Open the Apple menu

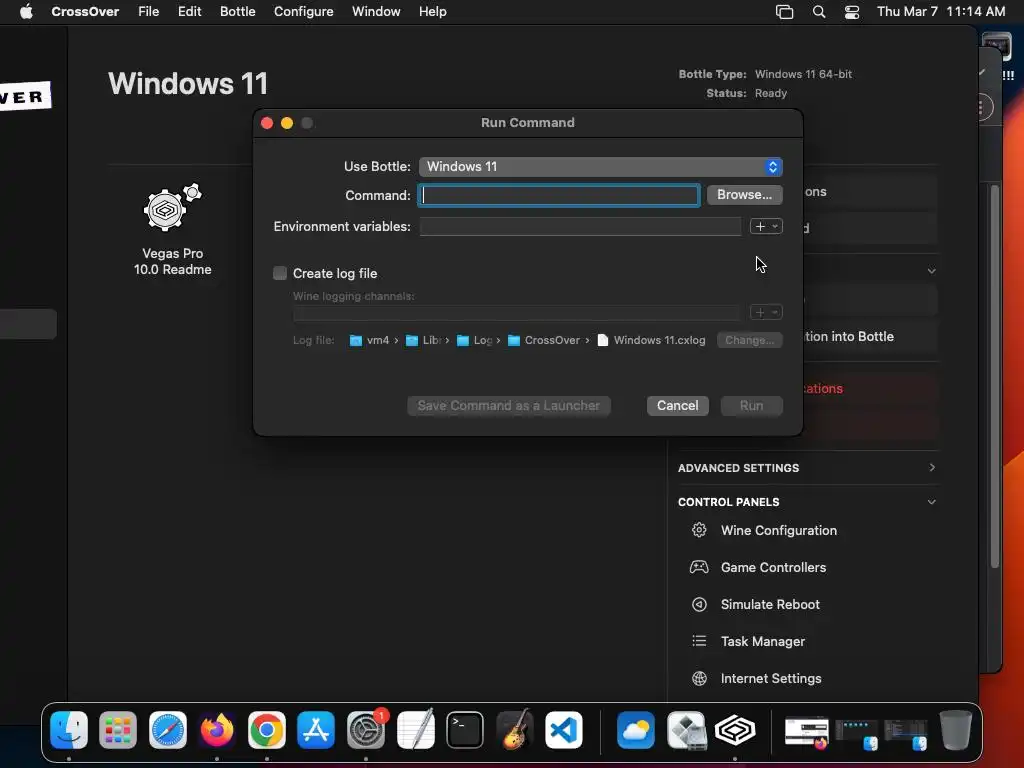26,12
